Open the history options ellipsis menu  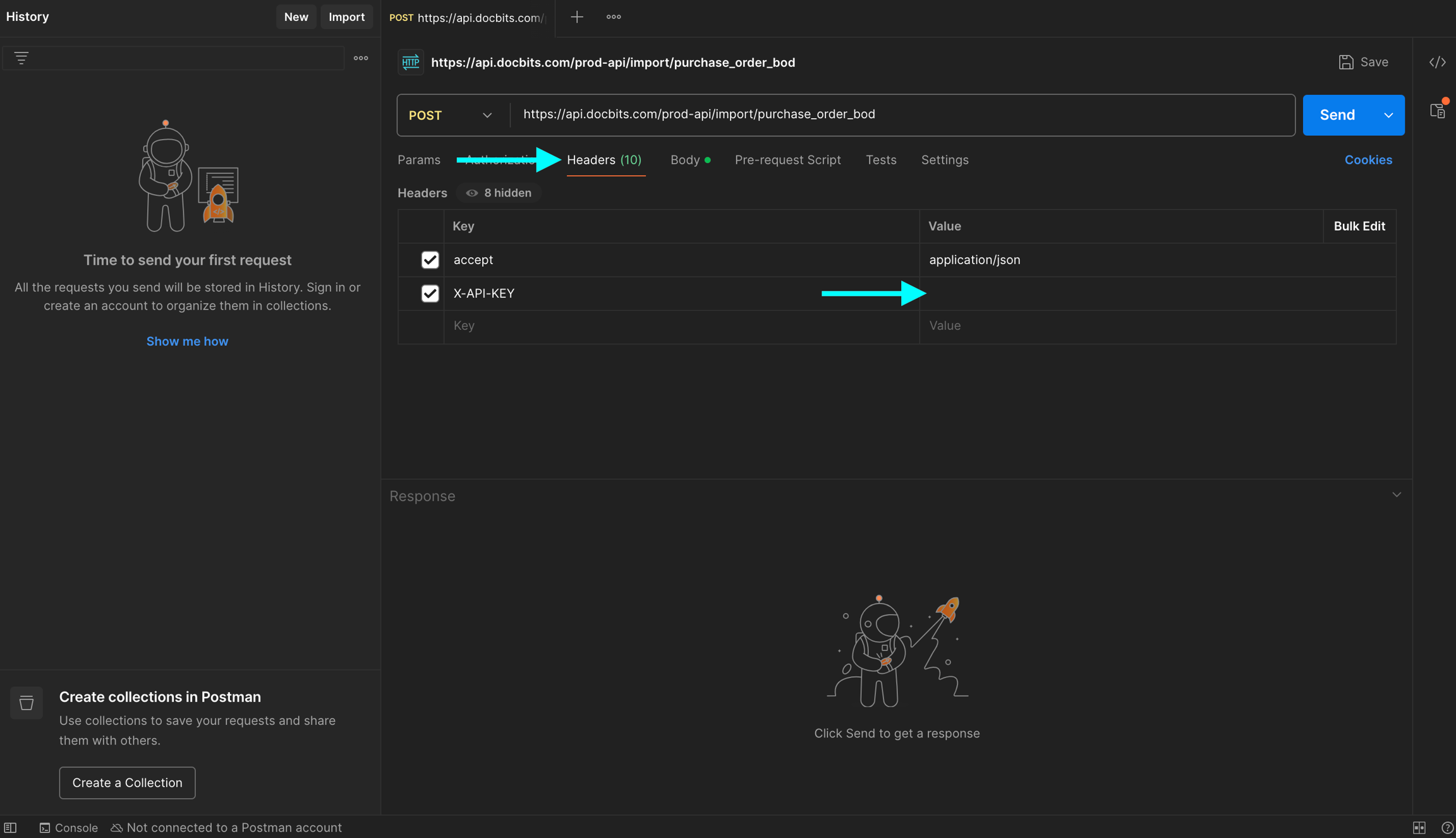pos(361,58)
